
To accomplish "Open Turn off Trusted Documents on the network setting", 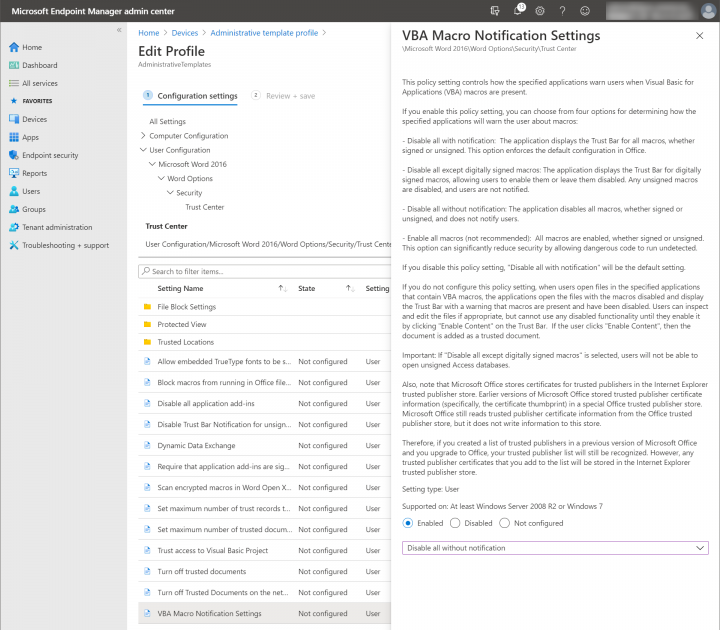I will tap(223, 593).
